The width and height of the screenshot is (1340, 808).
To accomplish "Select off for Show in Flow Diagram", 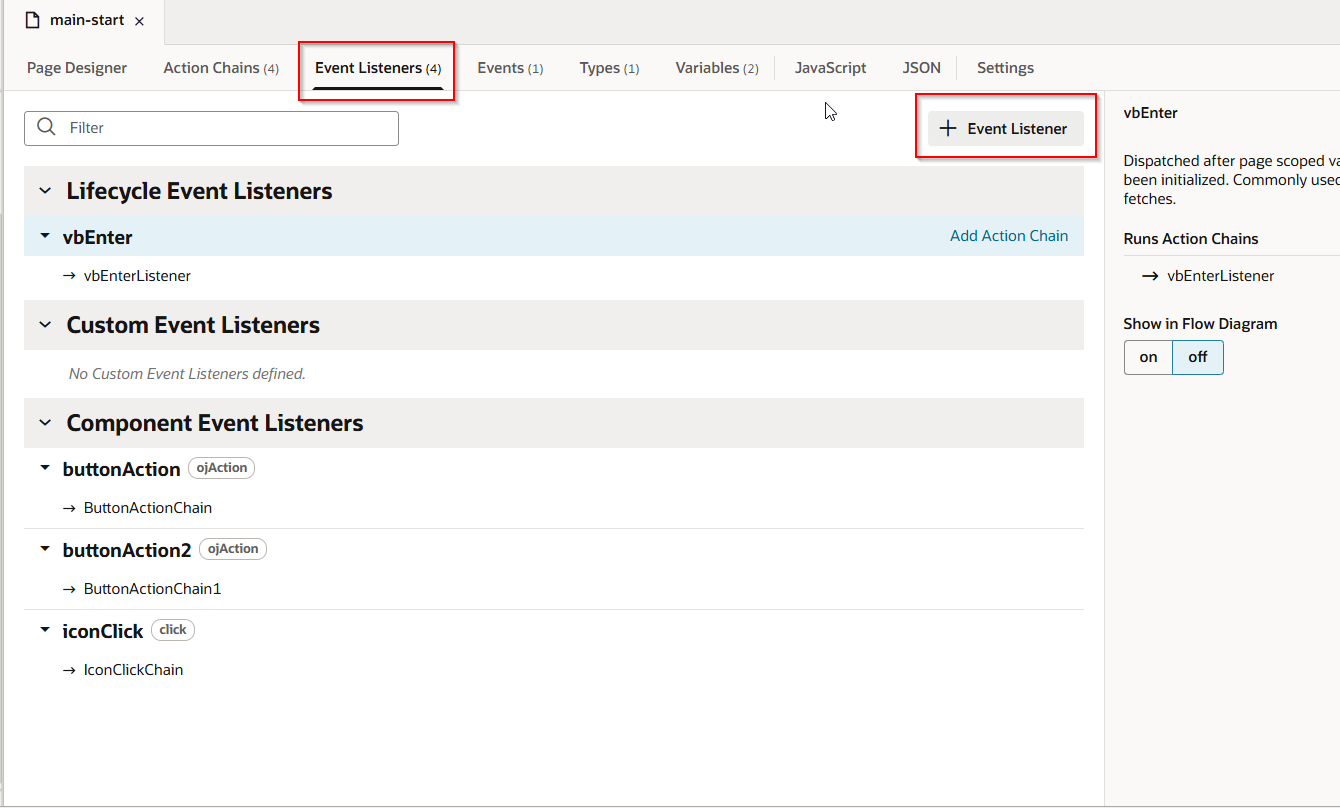I will (1197, 357).
